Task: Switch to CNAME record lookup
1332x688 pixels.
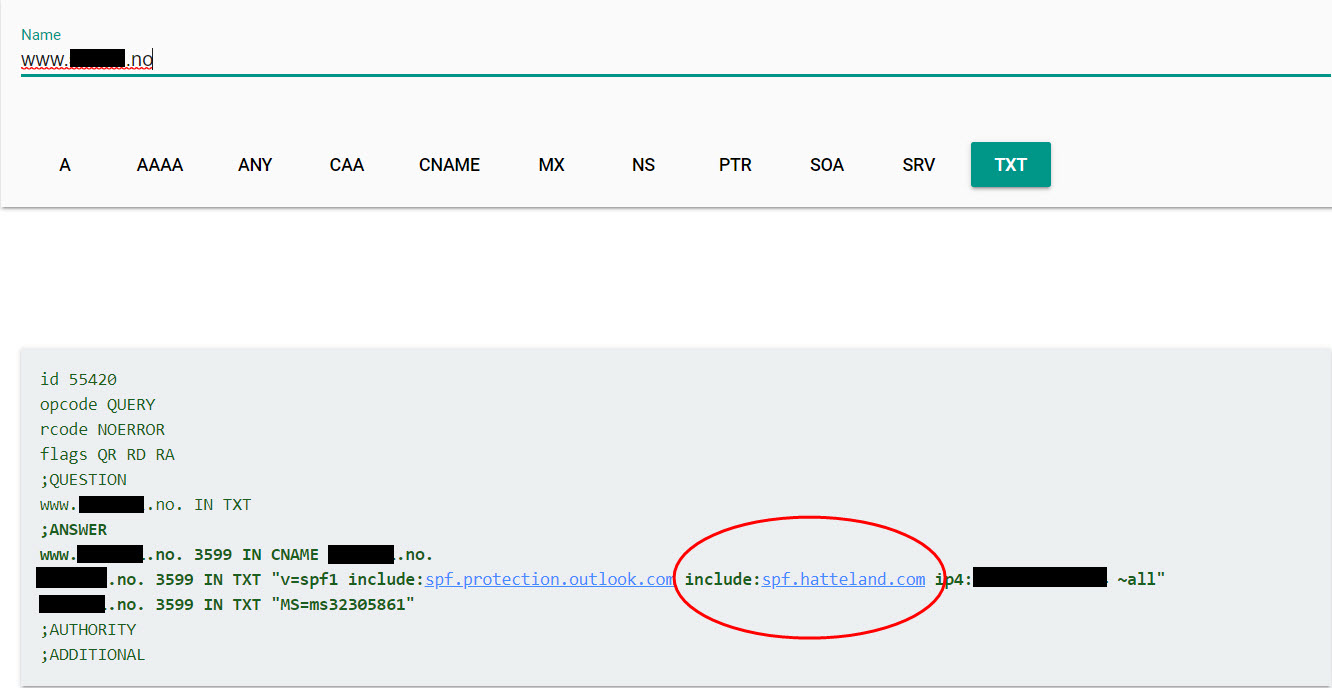Action: (449, 165)
